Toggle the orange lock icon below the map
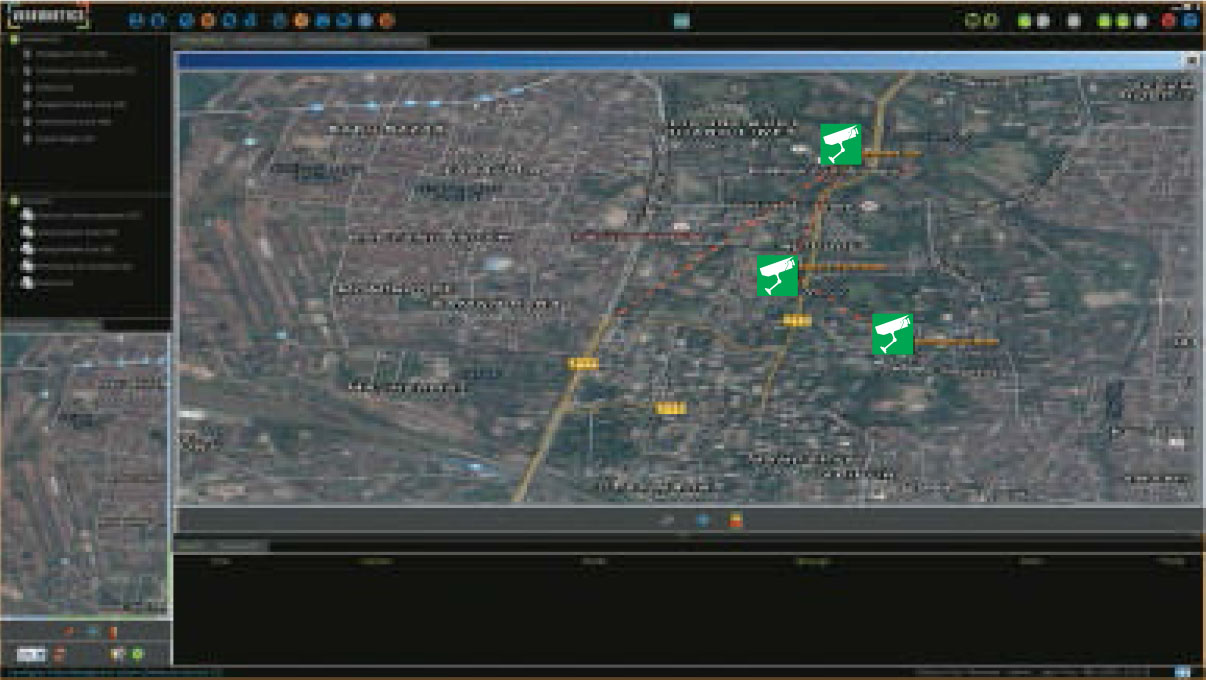The height and width of the screenshot is (680, 1206). [735, 520]
